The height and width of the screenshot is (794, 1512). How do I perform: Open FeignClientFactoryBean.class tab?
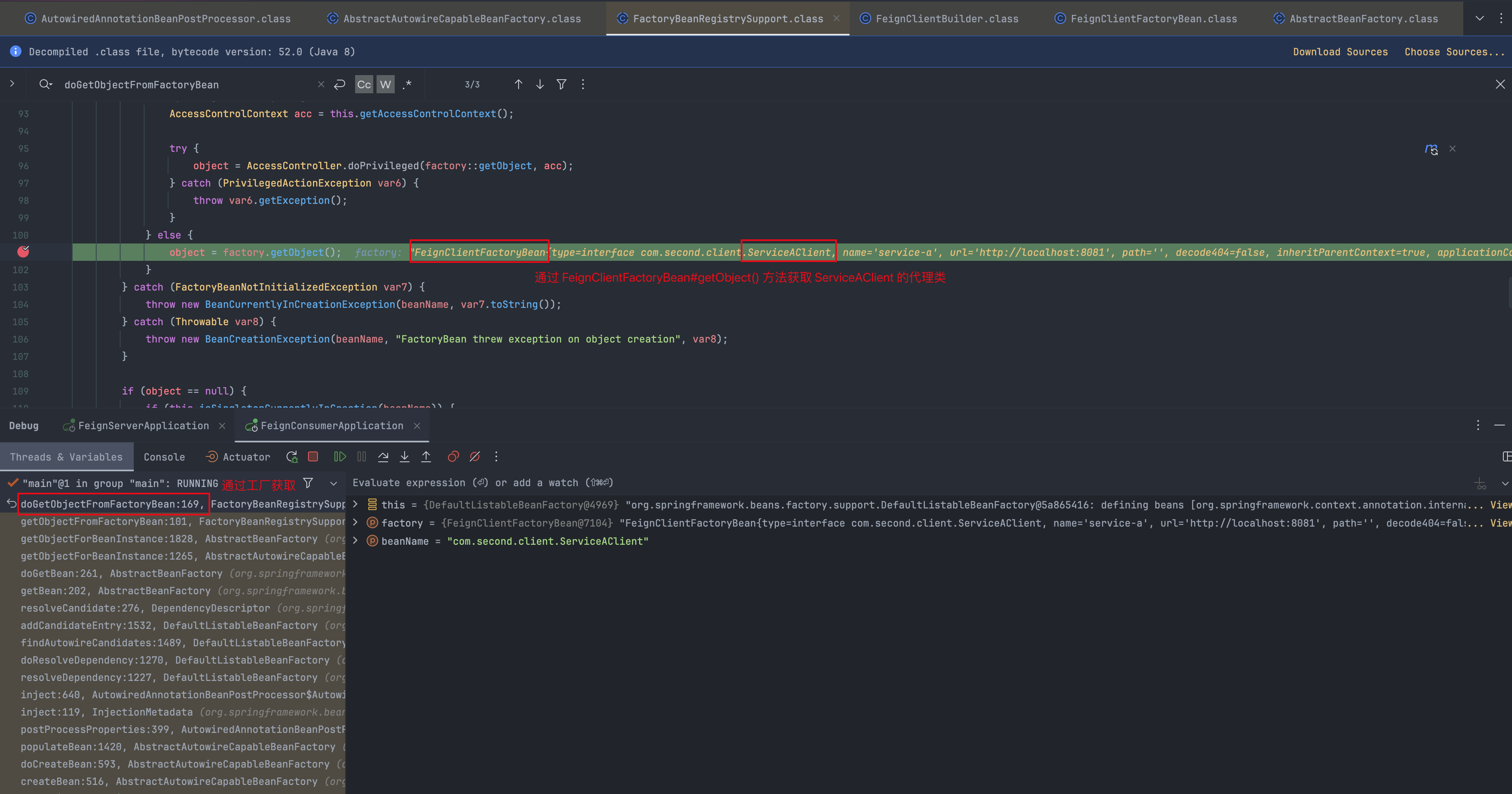coord(1145,19)
